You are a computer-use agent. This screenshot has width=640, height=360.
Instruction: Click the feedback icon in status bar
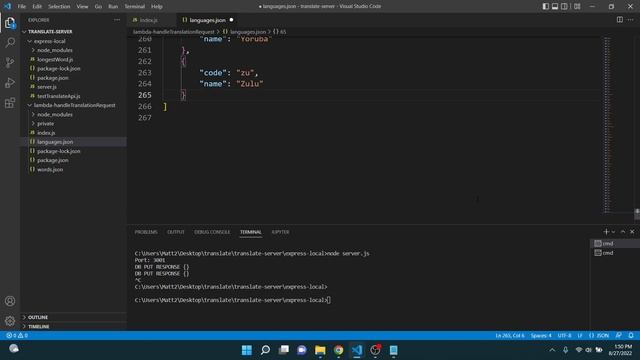pyautogui.click(x=619, y=336)
